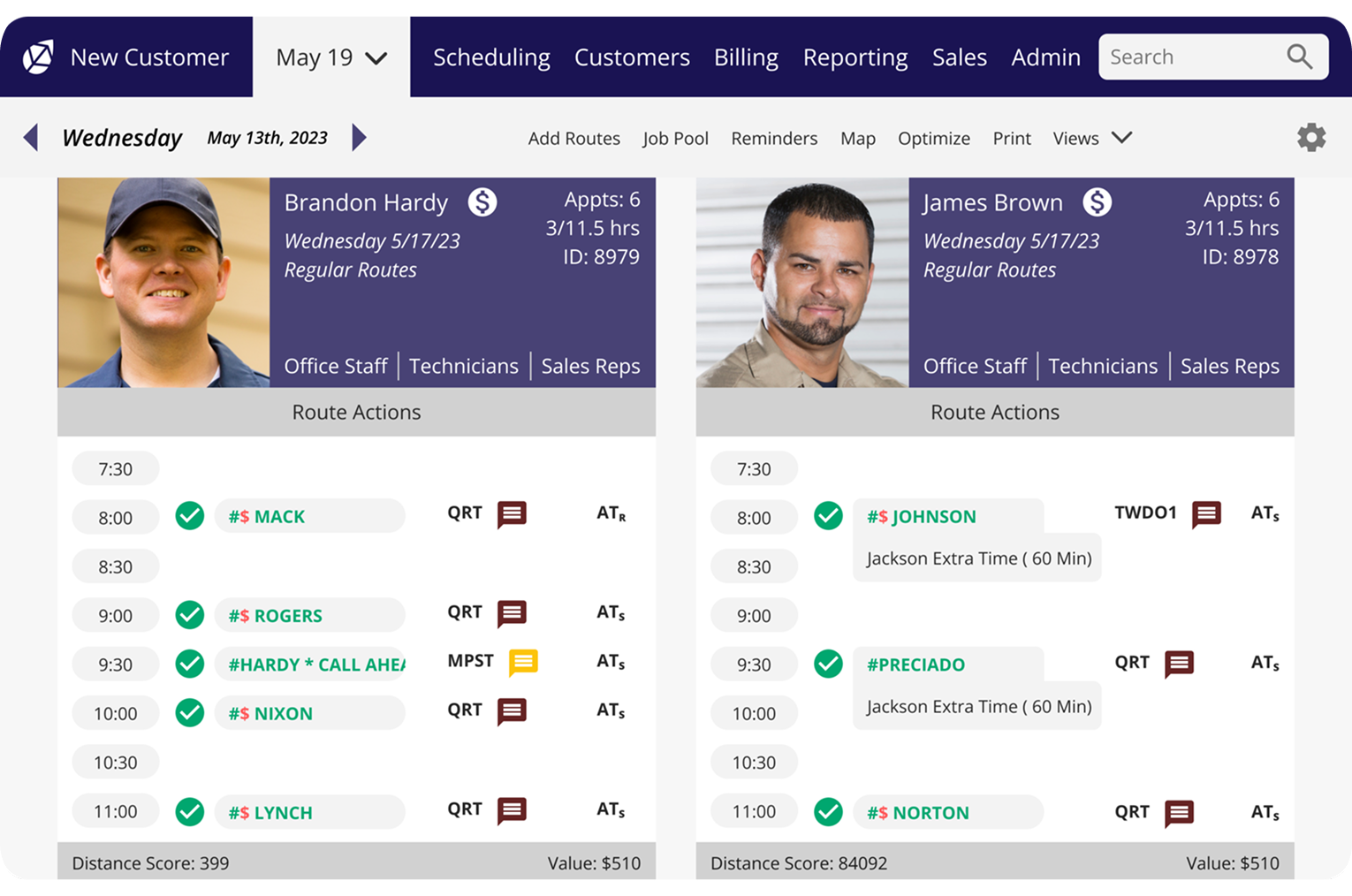Image resolution: width=1352 pixels, height=896 pixels.
Task: Open the Reporting menu
Action: pyautogui.click(x=855, y=57)
